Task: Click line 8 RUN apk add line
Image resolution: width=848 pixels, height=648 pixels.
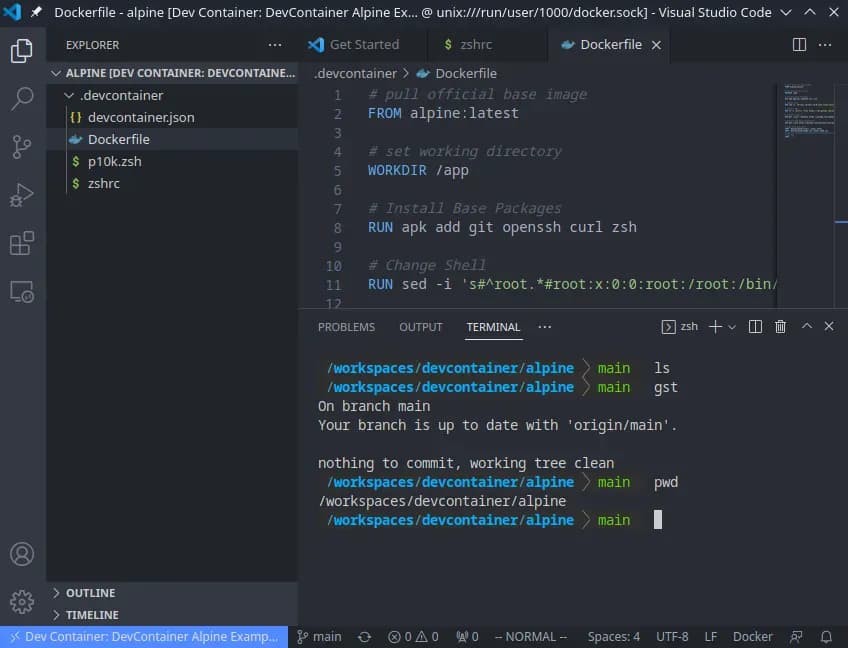Action: coord(502,227)
